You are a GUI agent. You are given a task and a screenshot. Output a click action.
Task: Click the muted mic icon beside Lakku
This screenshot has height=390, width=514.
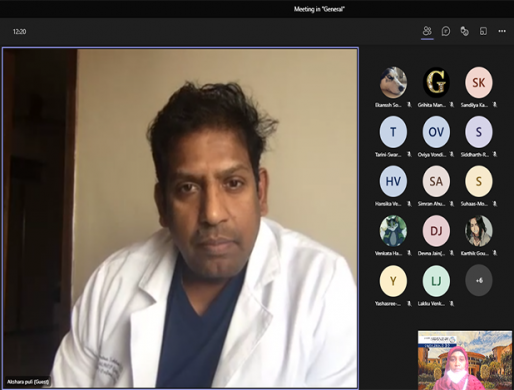click(452, 303)
